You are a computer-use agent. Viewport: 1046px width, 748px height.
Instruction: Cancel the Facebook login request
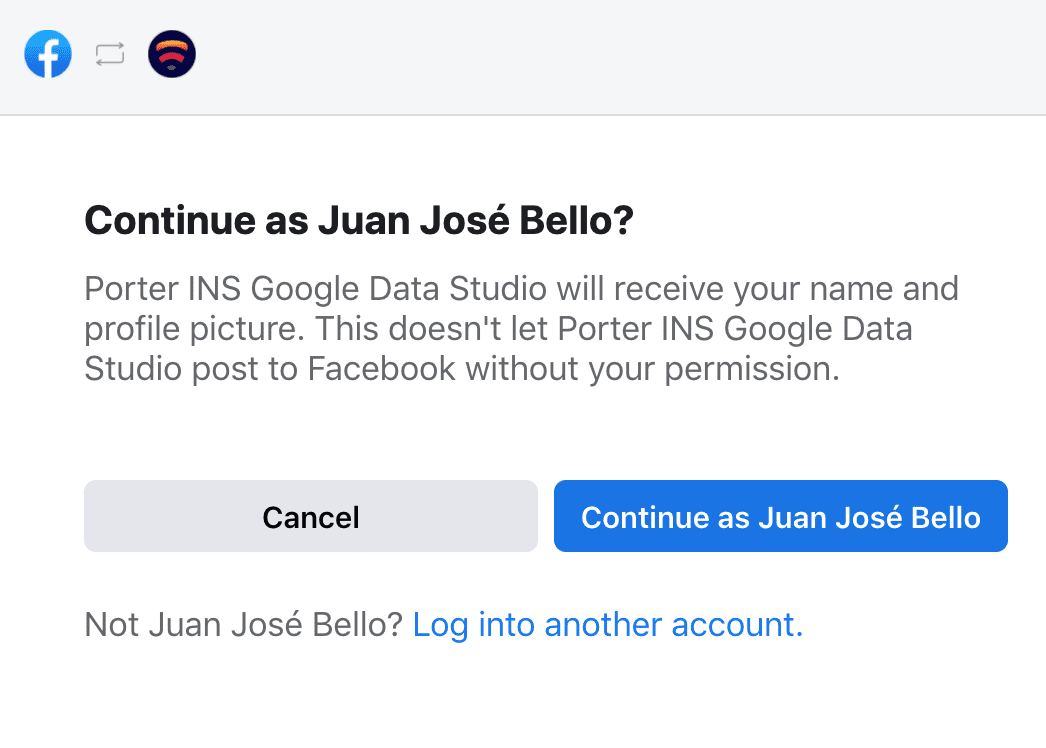pos(311,516)
